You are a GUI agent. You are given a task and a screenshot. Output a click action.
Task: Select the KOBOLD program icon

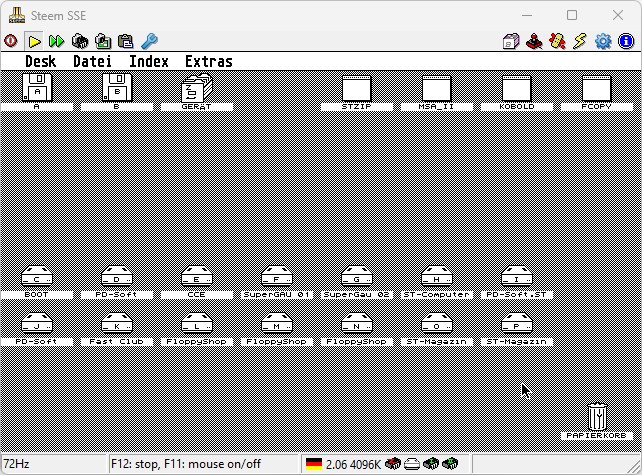click(x=517, y=92)
